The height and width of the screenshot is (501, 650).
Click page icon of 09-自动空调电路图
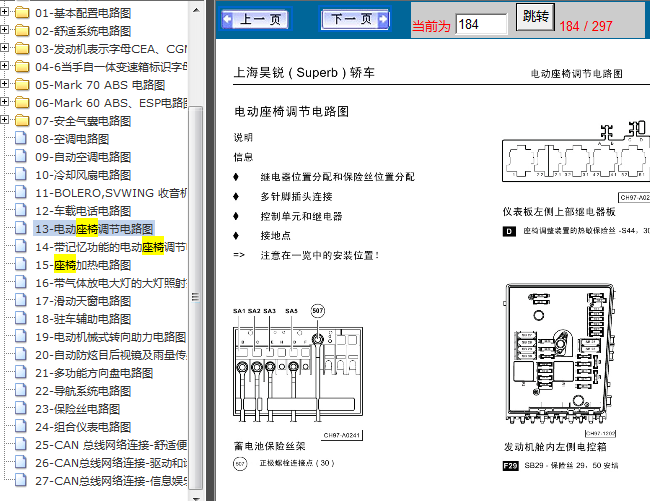[21, 156]
